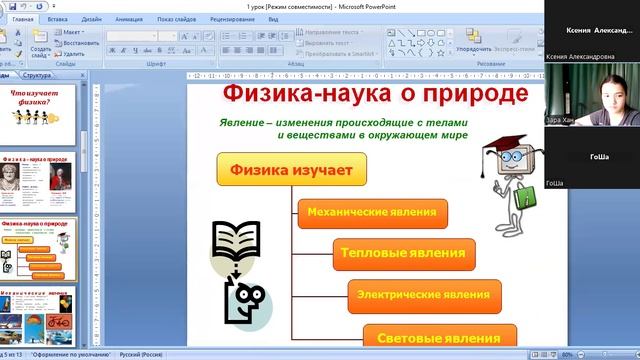The height and width of the screenshot is (360, 640).
Task: Open the font size combo box
Action: tap(168, 36)
